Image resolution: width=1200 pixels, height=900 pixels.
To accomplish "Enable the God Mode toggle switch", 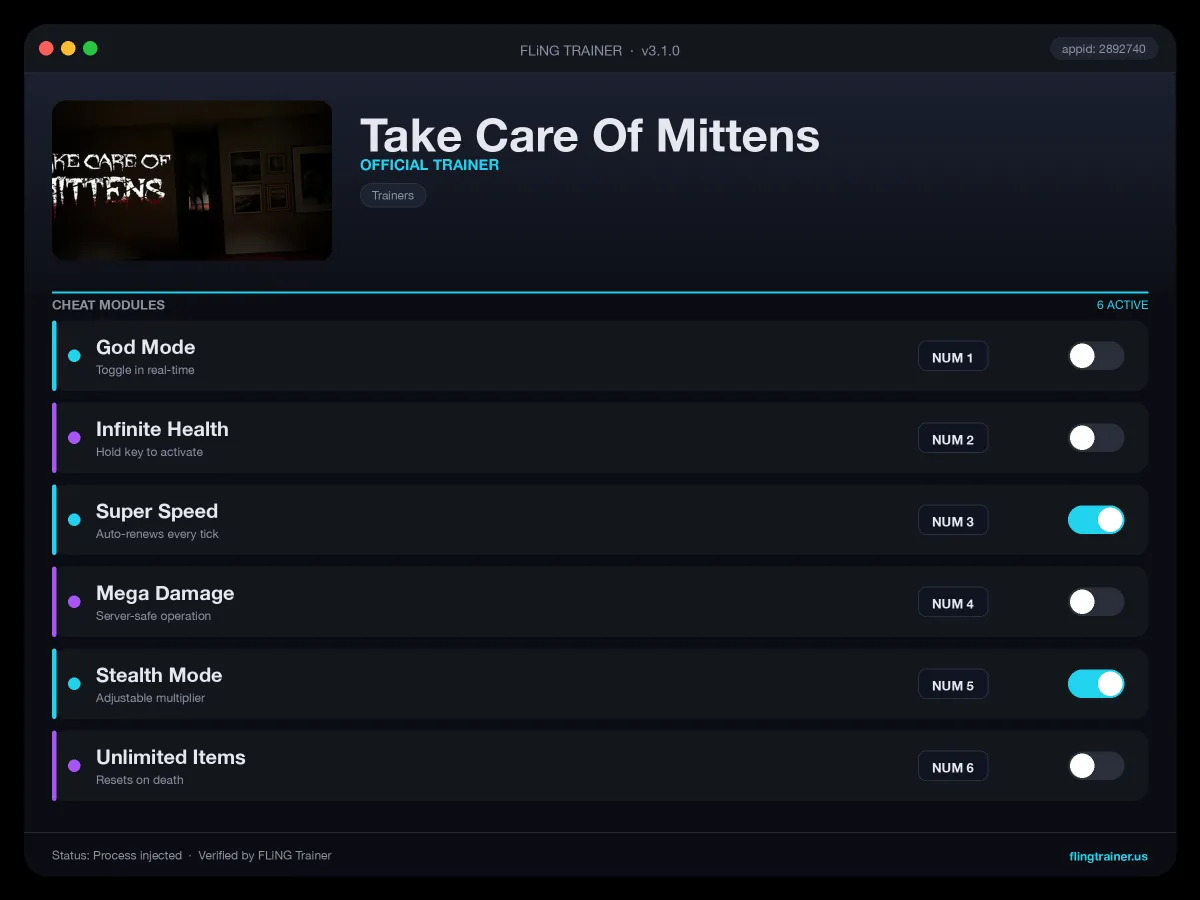I will pos(1096,356).
